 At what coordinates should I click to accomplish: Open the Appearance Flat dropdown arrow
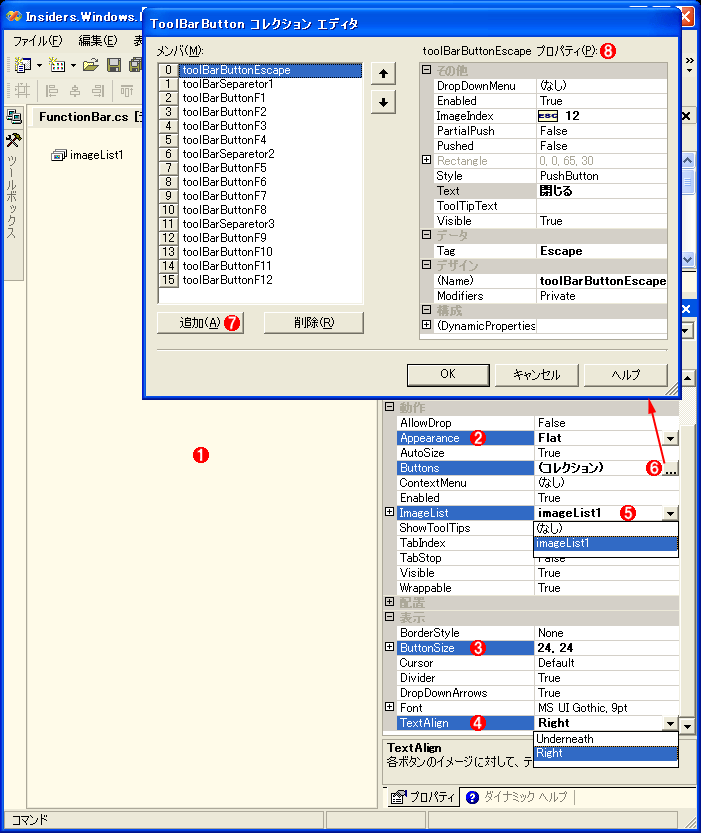(x=671, y=438)
